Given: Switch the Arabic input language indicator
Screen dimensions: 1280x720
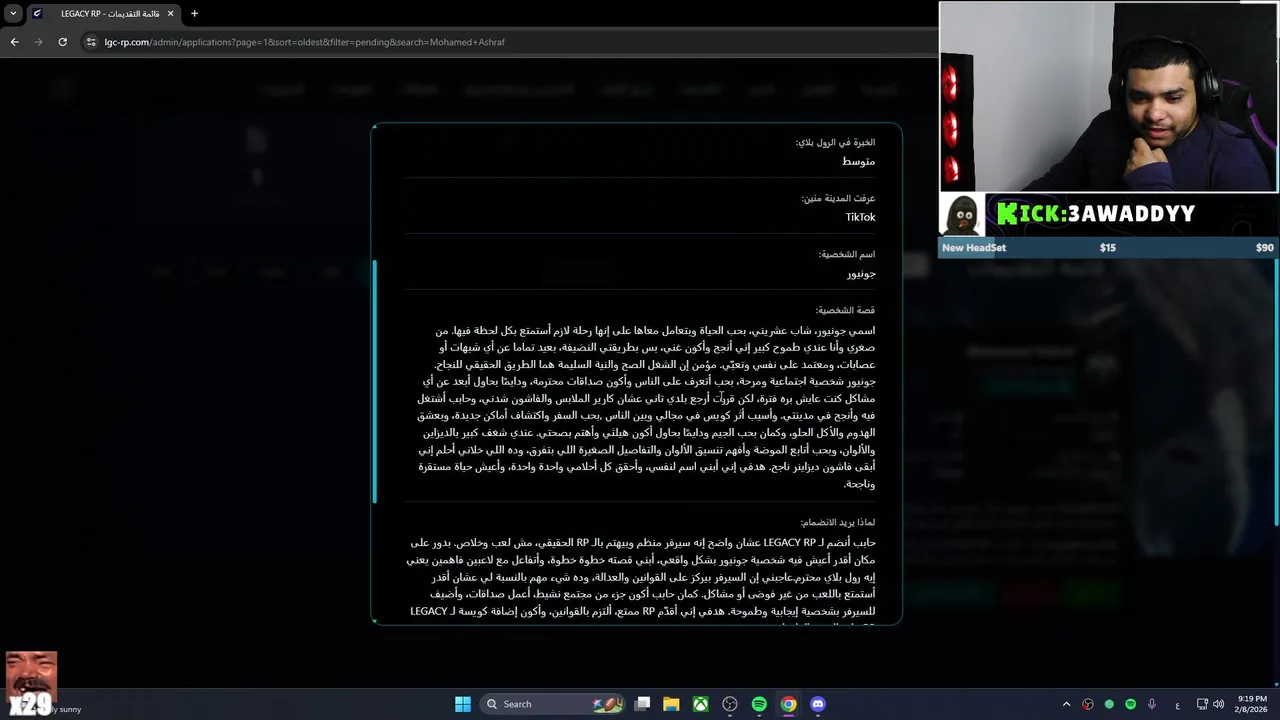Looking at the screenshot, I should 1178,704.
